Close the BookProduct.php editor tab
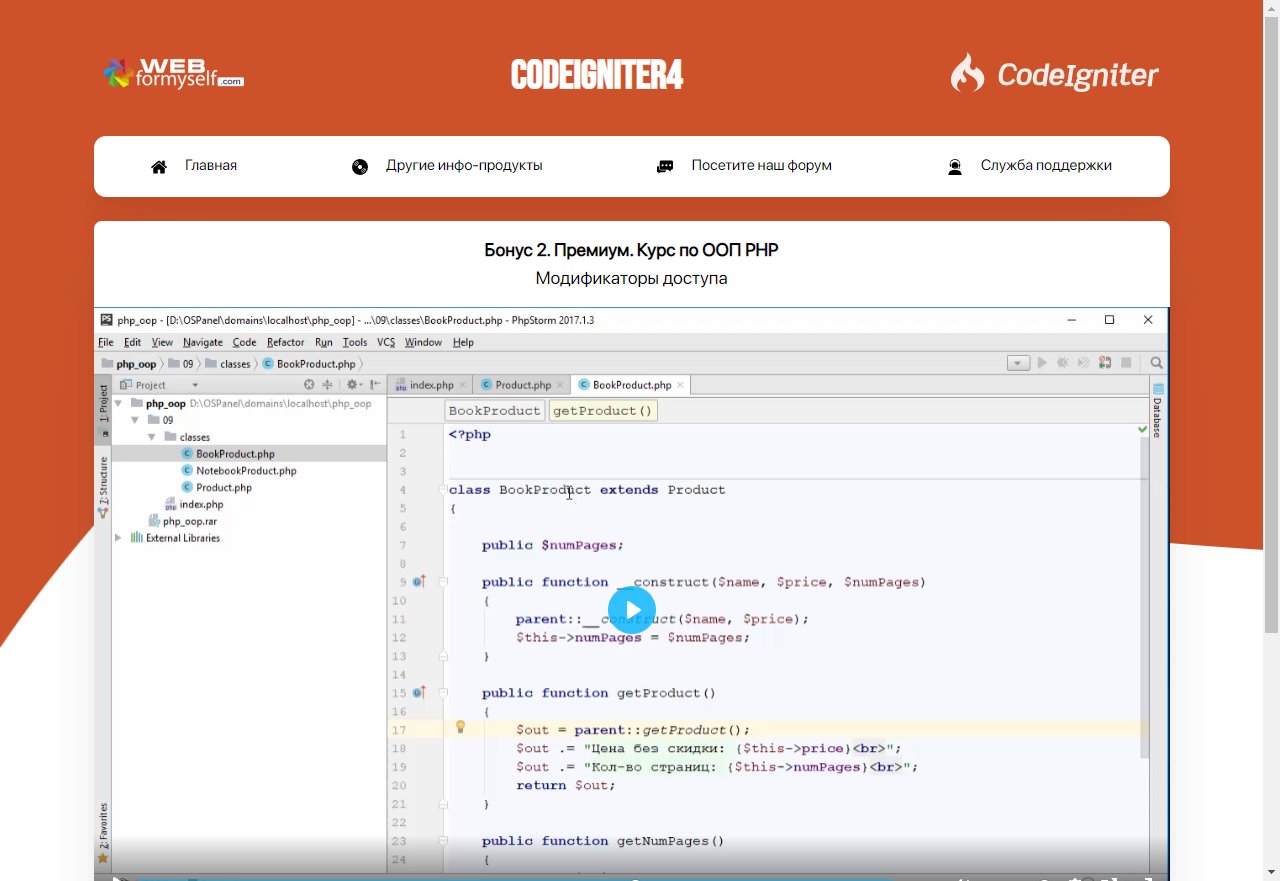This screenshot has width=1280, height=881. 680,385
